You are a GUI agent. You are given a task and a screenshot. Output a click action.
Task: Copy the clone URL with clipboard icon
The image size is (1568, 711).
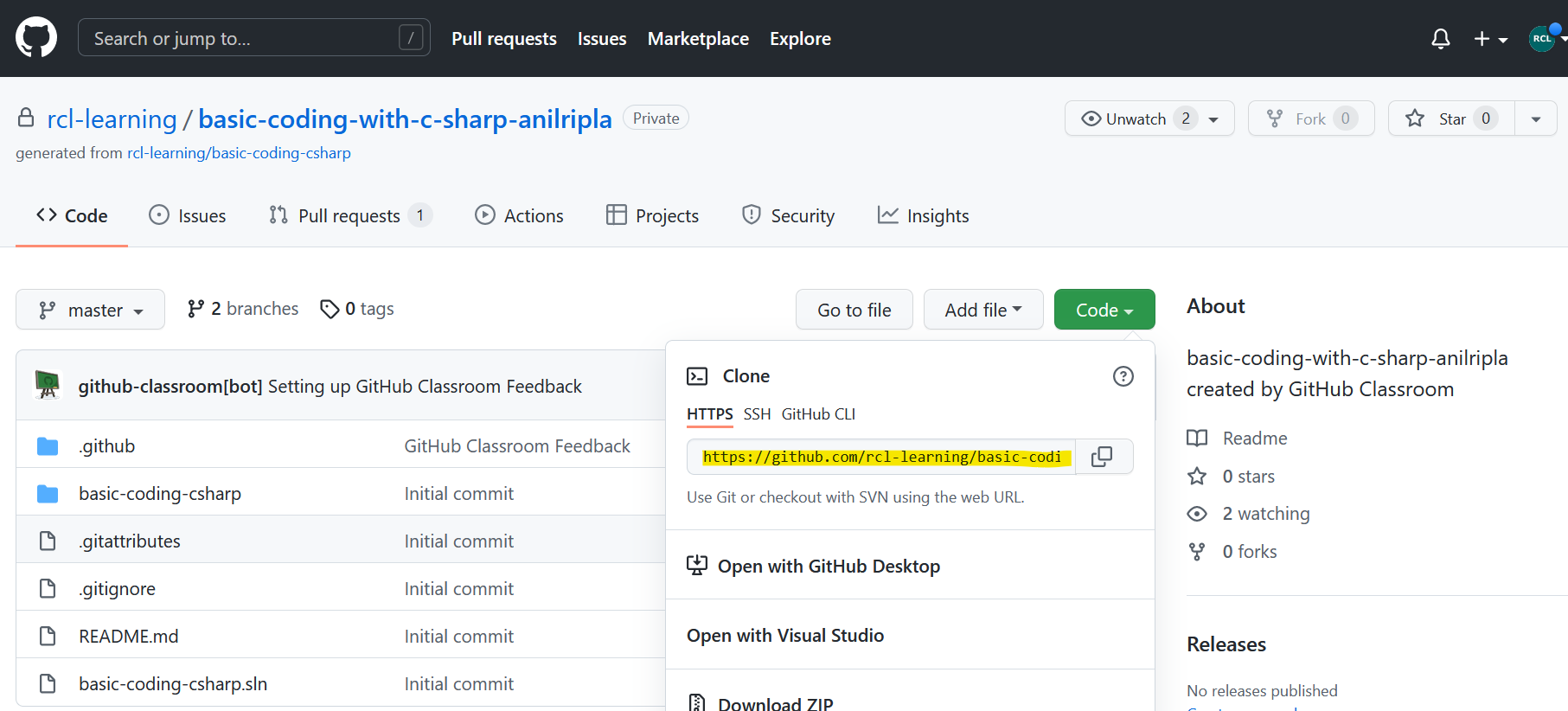coord(1102,457)
